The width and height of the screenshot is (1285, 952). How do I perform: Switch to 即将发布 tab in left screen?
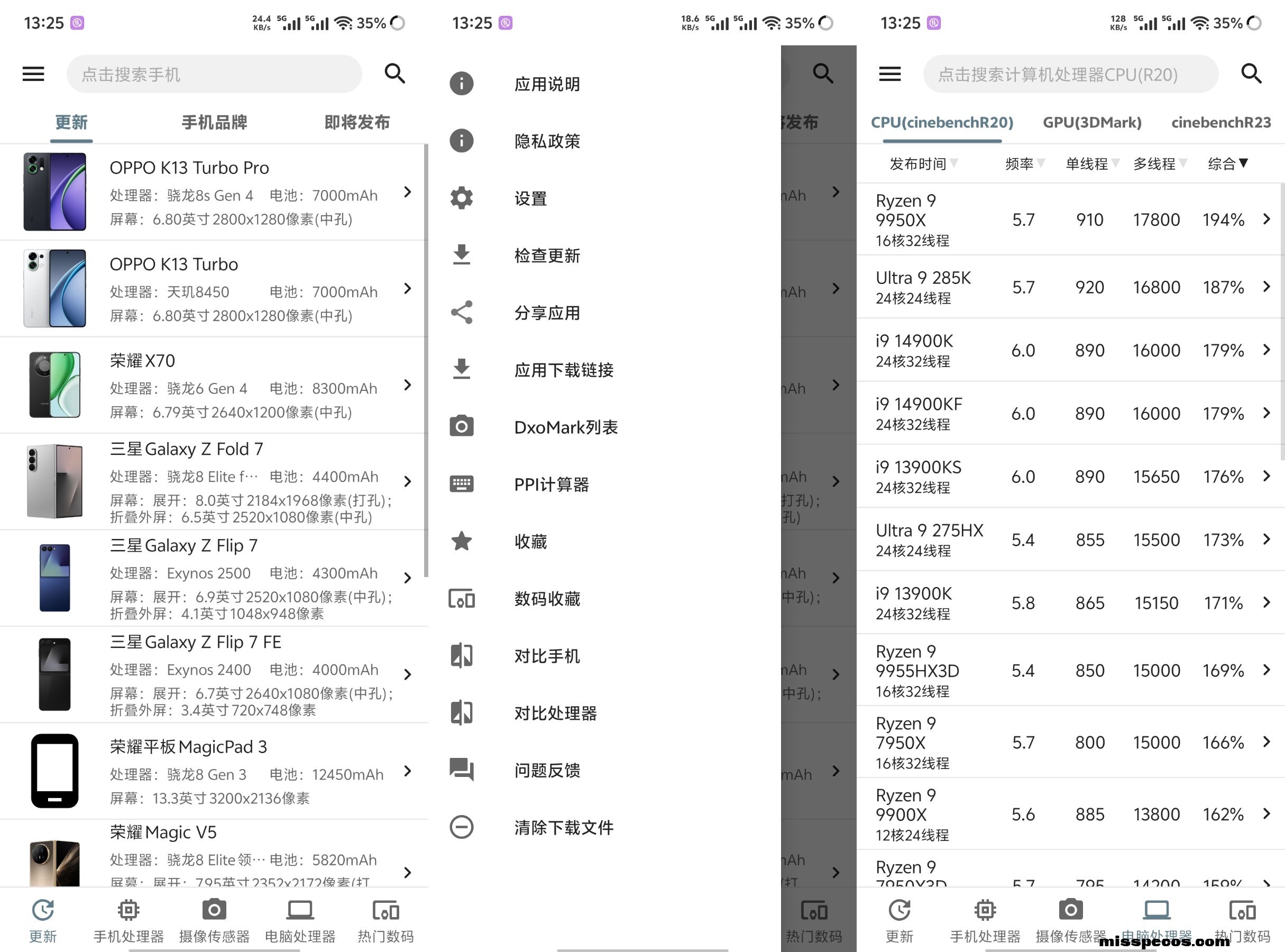click(x=357, y=122)
